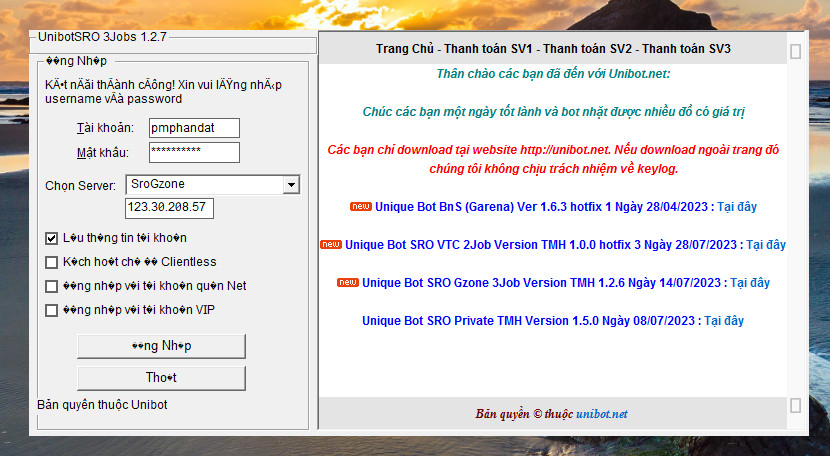Toggle the checked save account info checkbox
Screen dimensions: 830x456
(51, 238)
